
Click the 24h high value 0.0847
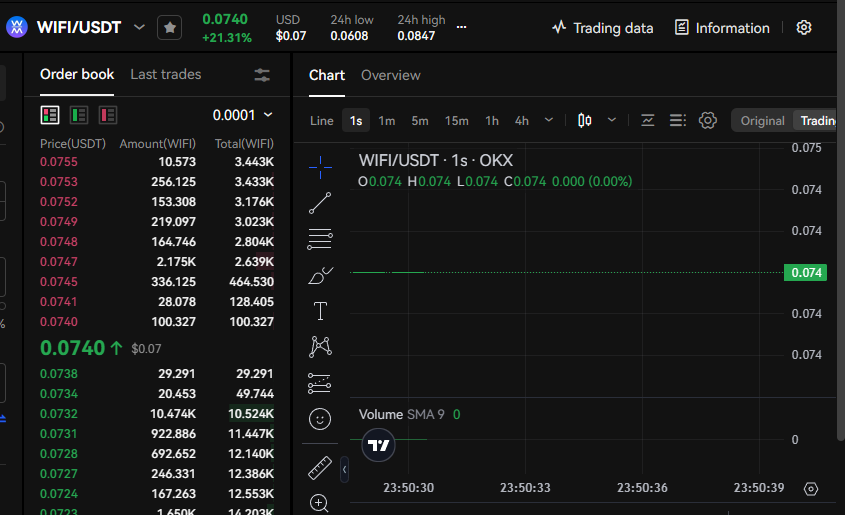point(415,36)
